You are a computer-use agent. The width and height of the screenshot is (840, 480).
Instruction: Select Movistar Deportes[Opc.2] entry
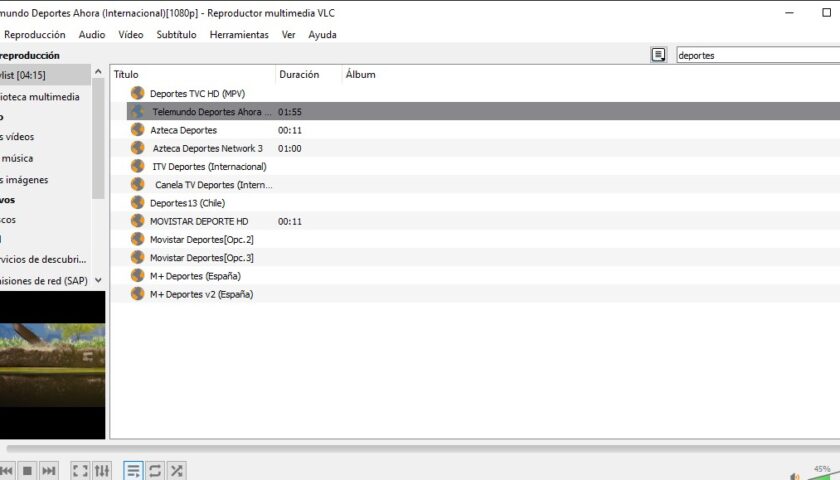click(x=201, y=239)
